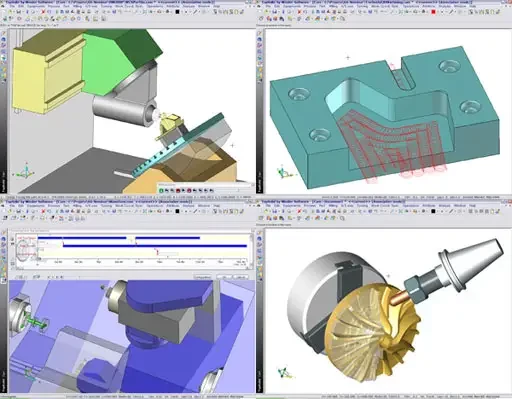Adjust the simulation speed slider

(x=239, y=190)
